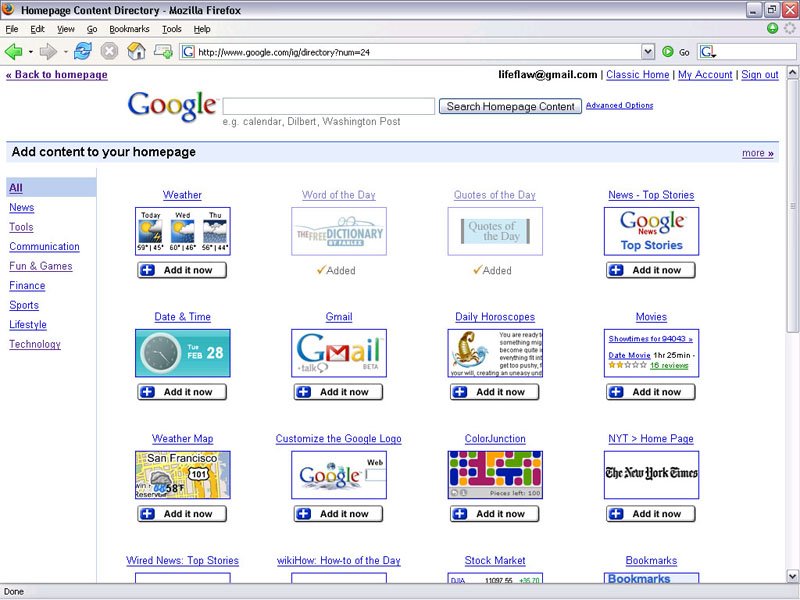Select the News category in sidebar
Image resolution: width=800 pixels, height=600 pixels.
pyautogui.click(x=21, y=207)
